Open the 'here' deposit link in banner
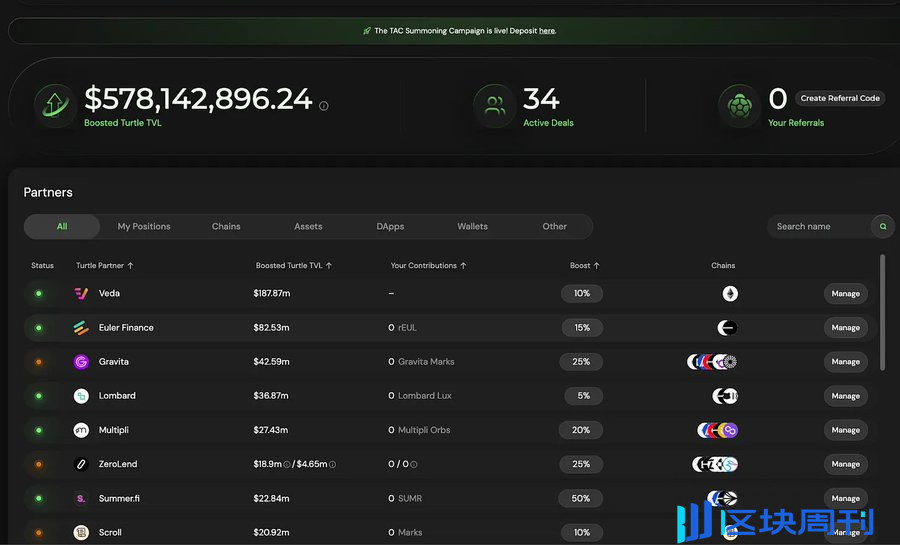Screen dimensions: 900x545 (x=547, y=31)
